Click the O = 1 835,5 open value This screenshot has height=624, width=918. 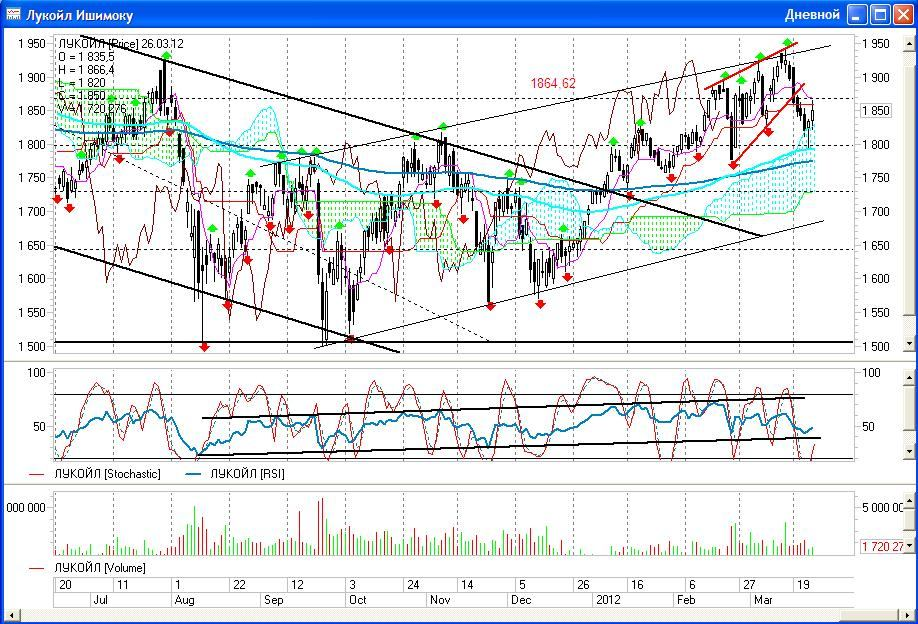pyautogui.click(x=86, y=57)
